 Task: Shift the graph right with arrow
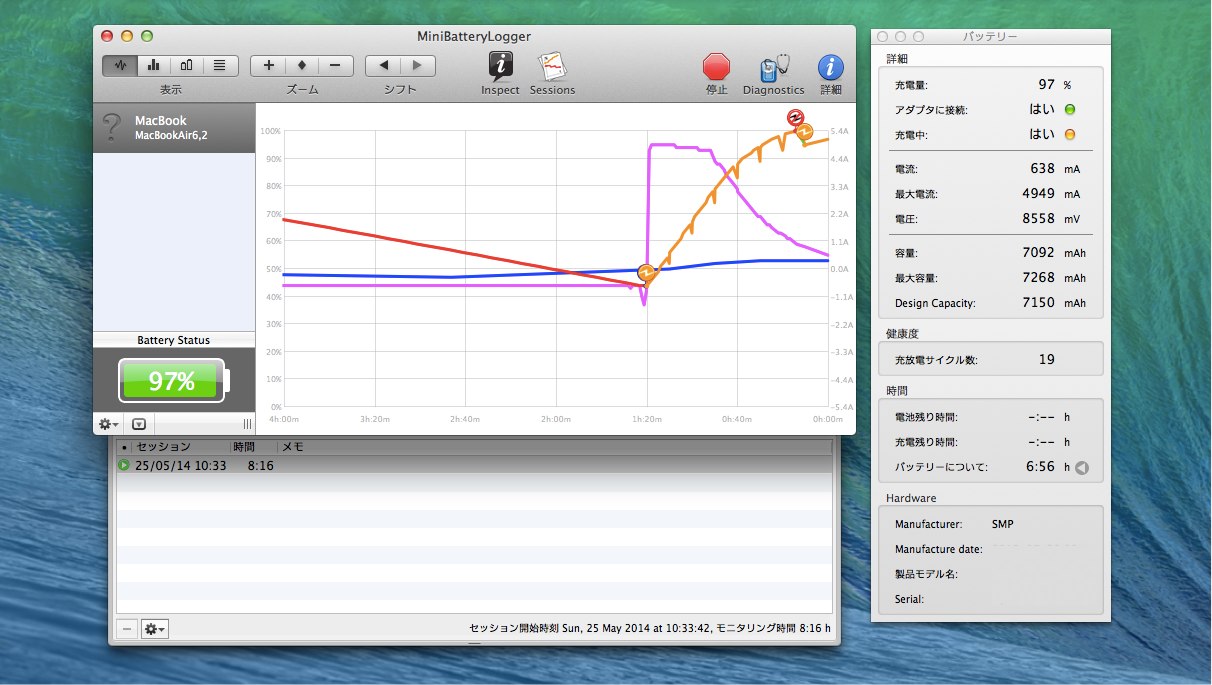point(418,65)
